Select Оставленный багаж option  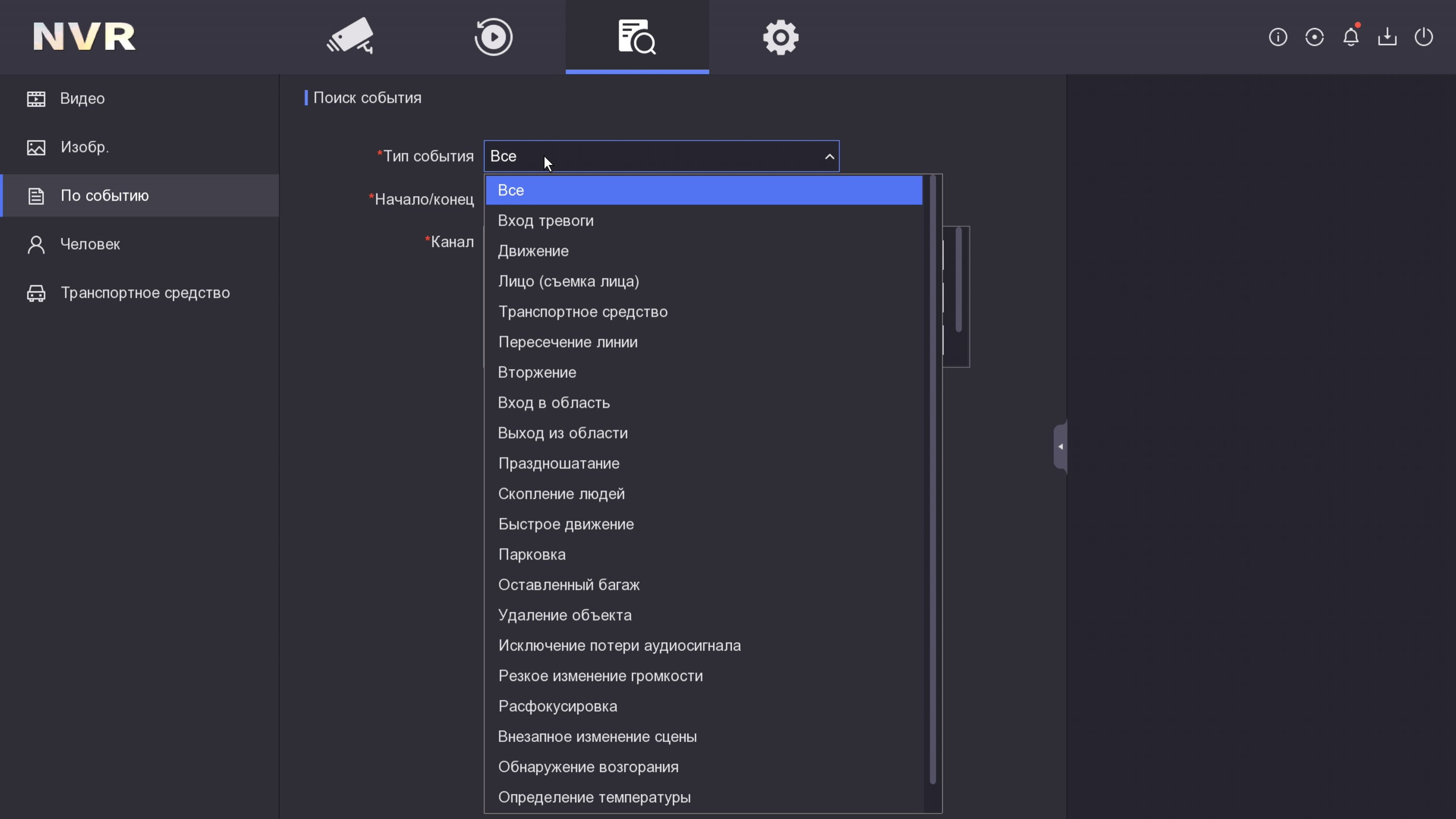point(704,585)
